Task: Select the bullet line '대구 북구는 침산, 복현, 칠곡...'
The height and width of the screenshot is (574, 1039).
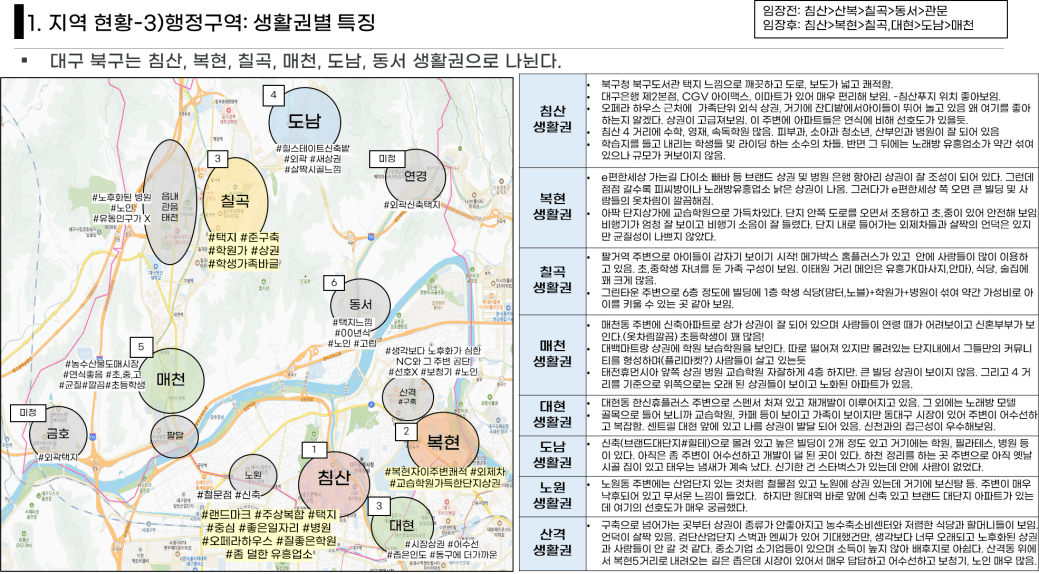Action: click(x=305, y=62)
